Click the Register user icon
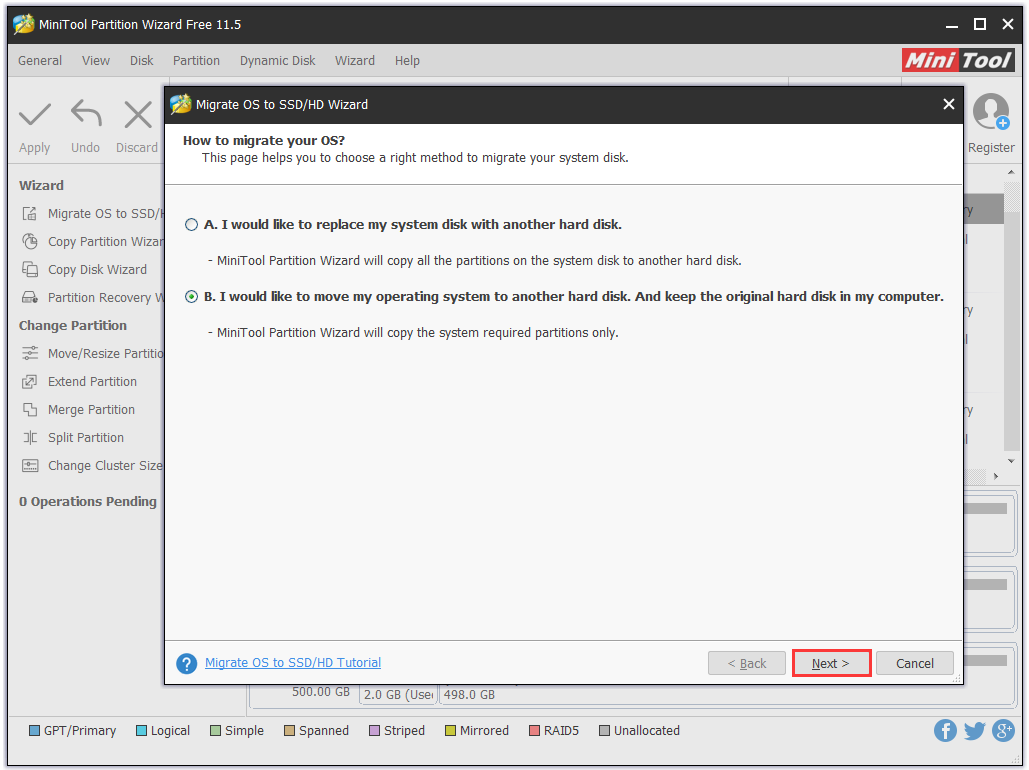Viewport: 1029px width, 770px height. pyautogui.click(x=990, y=112)
